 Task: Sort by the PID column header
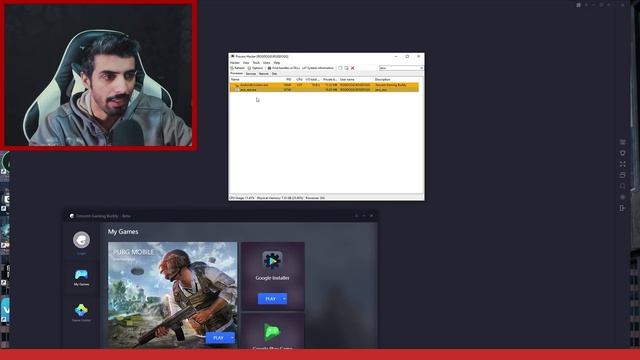288,80
